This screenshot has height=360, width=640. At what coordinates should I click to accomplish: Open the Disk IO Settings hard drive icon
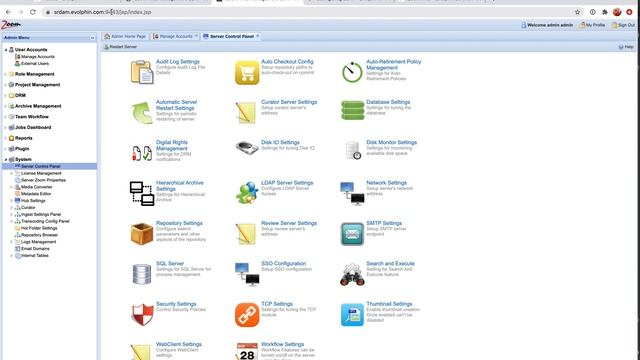pyautogui.click(x=247, y=147)
